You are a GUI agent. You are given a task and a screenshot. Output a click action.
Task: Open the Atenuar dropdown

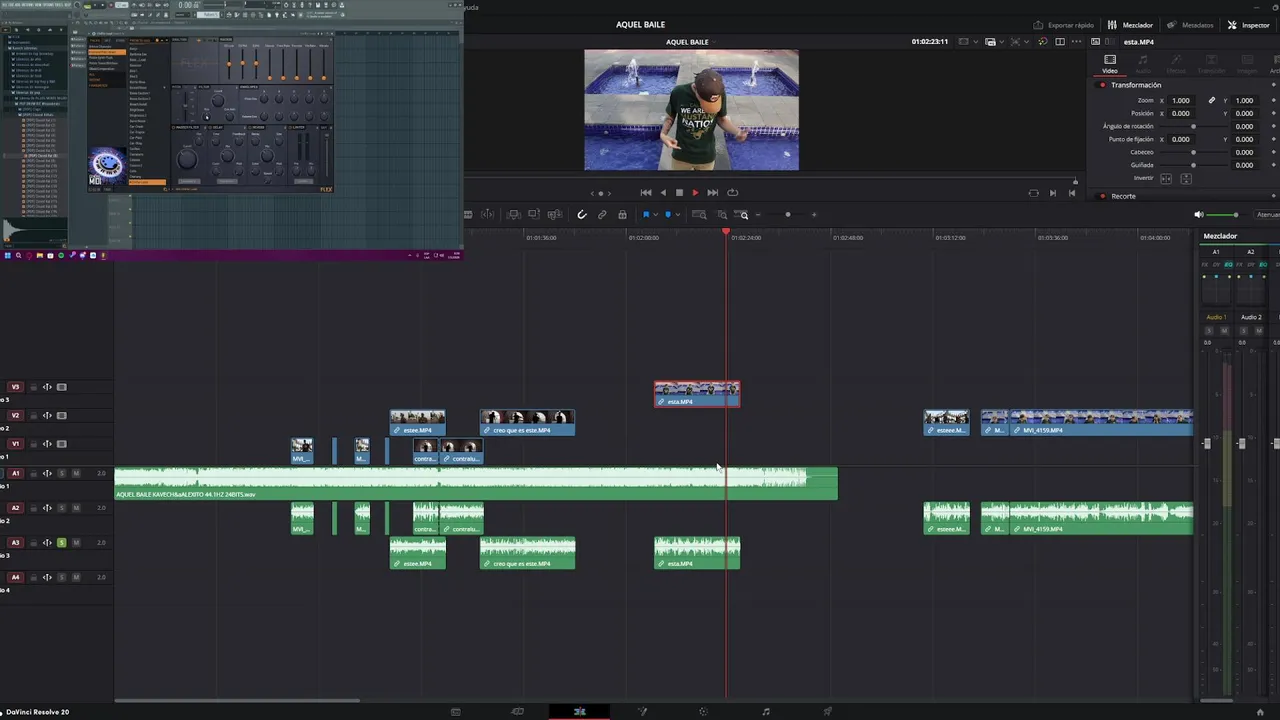pos(1268,215)
